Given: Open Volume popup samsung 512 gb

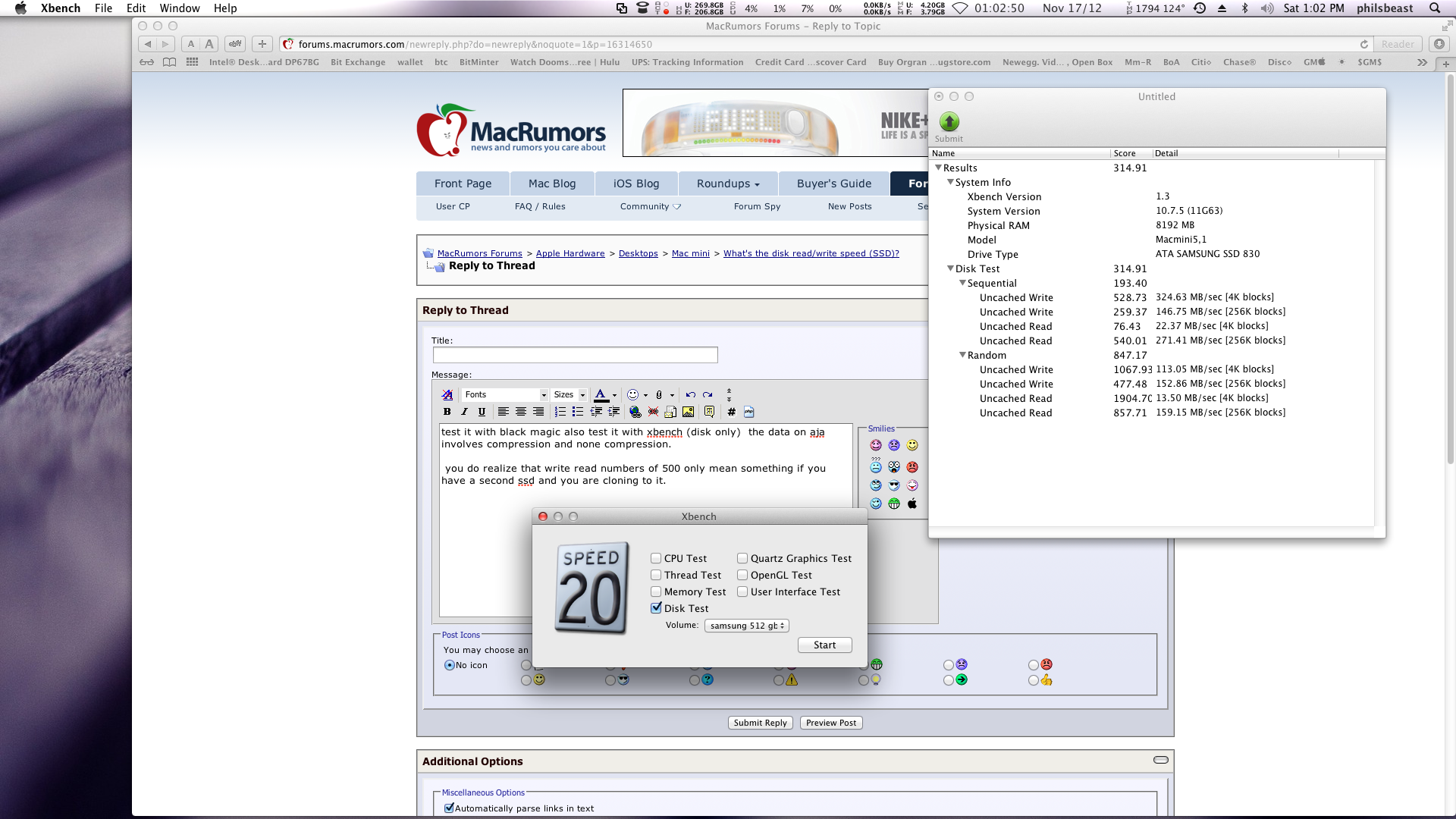Looking at the screenshot, I should (x=747, y=626).
